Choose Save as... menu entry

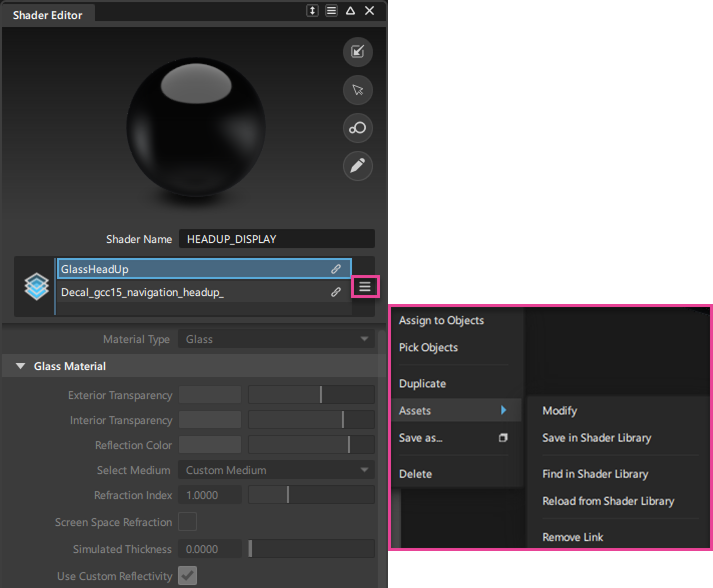421,438
